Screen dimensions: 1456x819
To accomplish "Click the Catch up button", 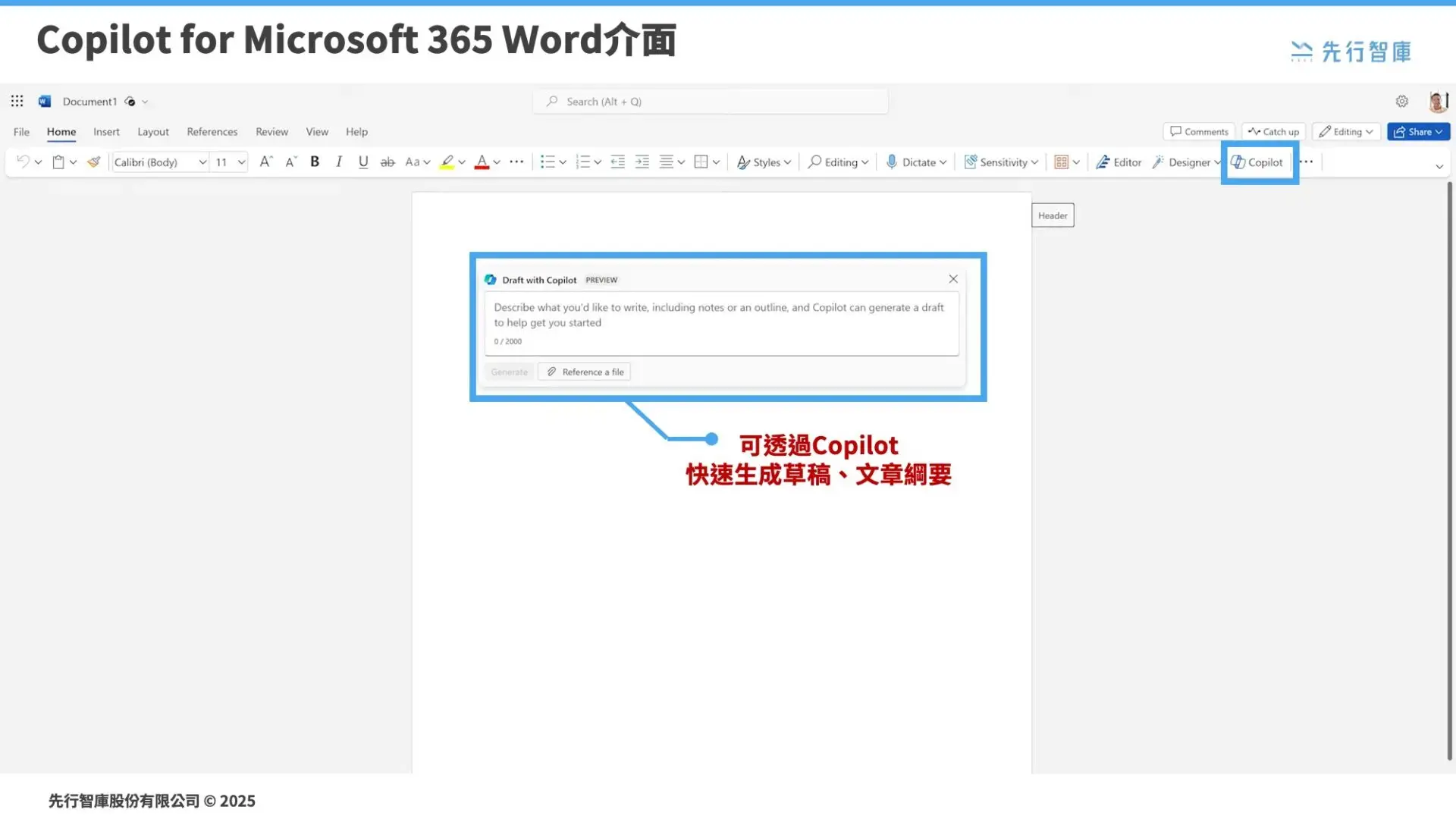I will coord(1273,131).
